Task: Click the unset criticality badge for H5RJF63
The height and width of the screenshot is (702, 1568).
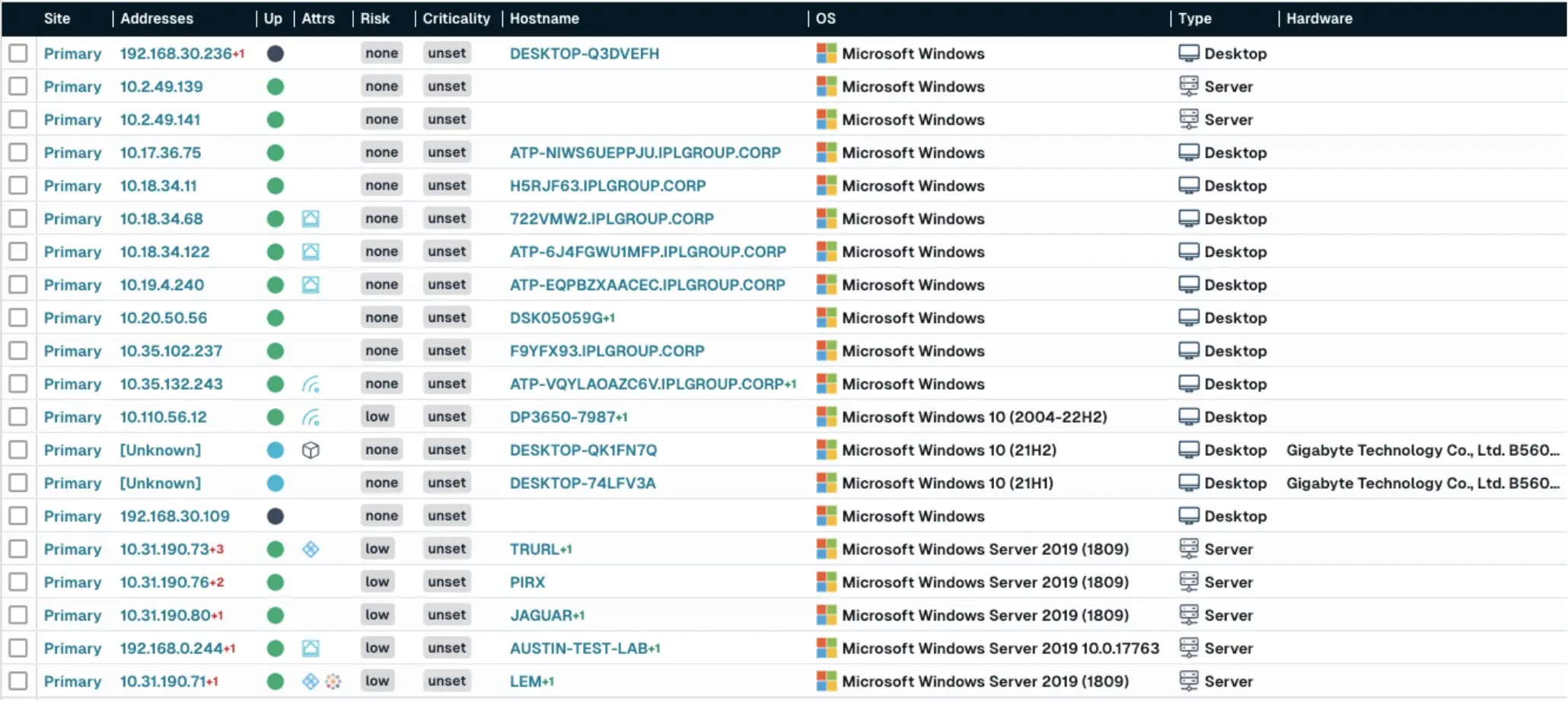Action: (447, 186)
